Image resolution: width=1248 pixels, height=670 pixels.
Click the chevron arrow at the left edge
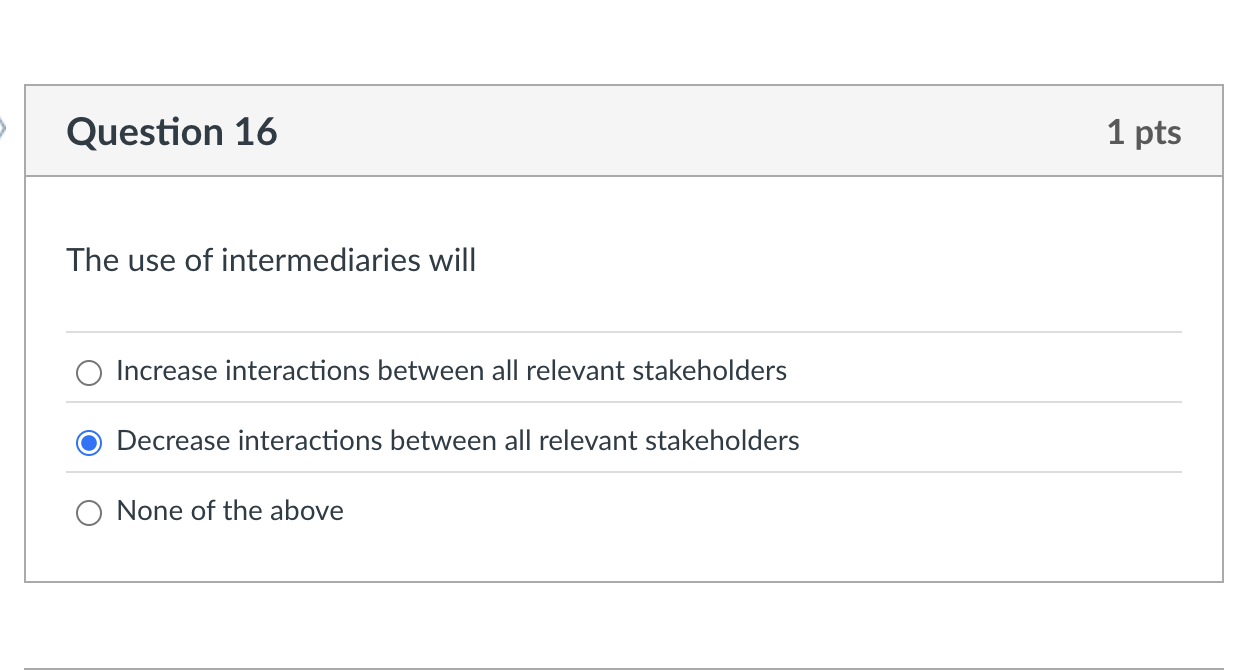[x=5, y=128]
